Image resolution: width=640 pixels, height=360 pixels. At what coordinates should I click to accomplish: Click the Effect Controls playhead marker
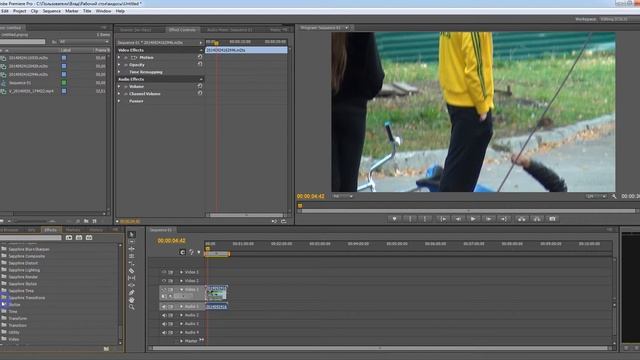(216, 42)
